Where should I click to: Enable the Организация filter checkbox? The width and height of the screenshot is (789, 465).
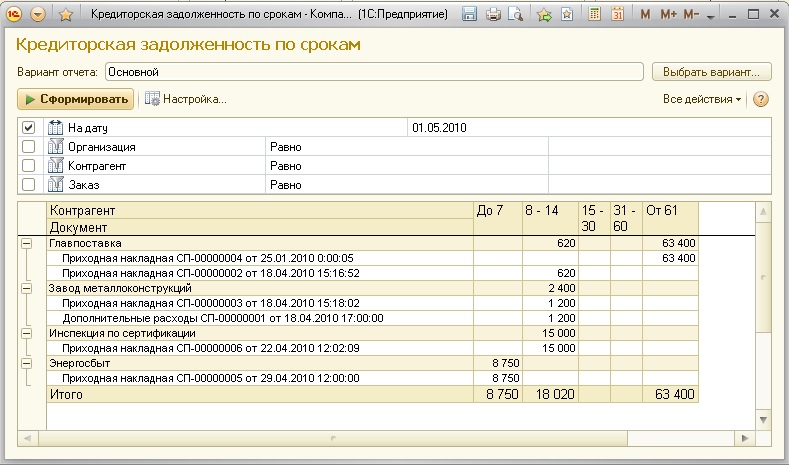29,146
